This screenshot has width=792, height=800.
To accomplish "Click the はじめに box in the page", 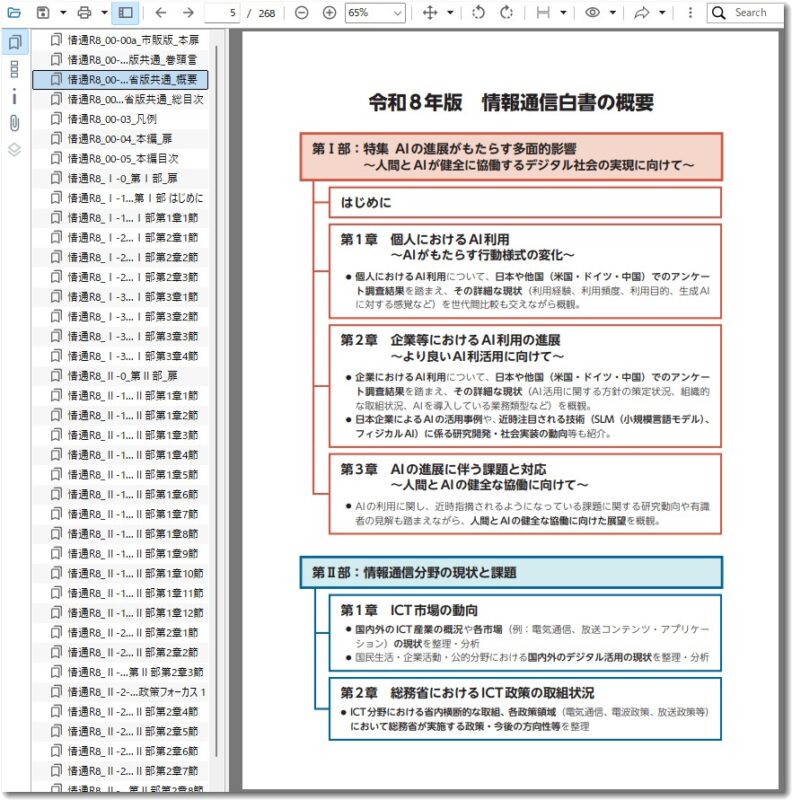I will pos(525,203).
